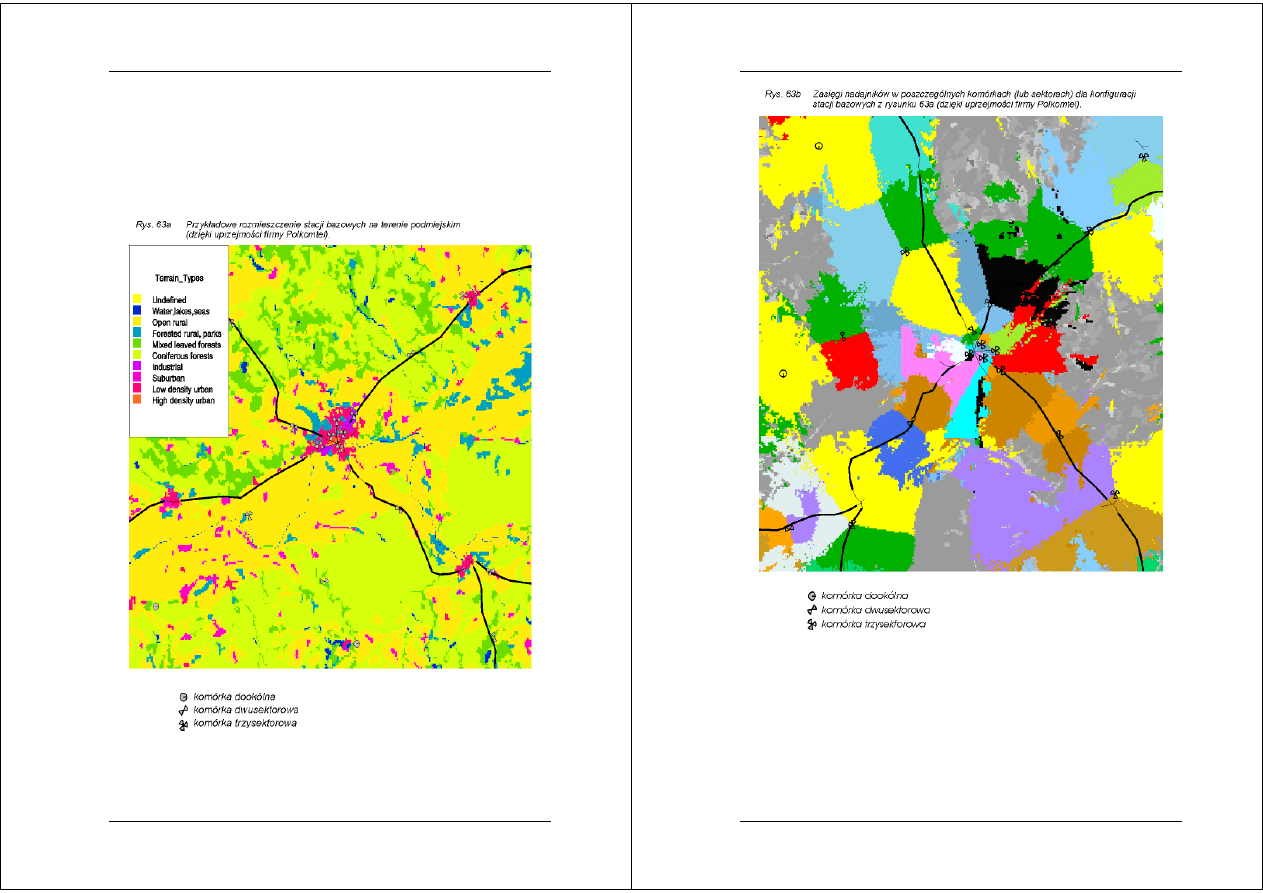Click the omnidirectional cell icon under right map
The image size is (1263, 893).
pos(812,596)
